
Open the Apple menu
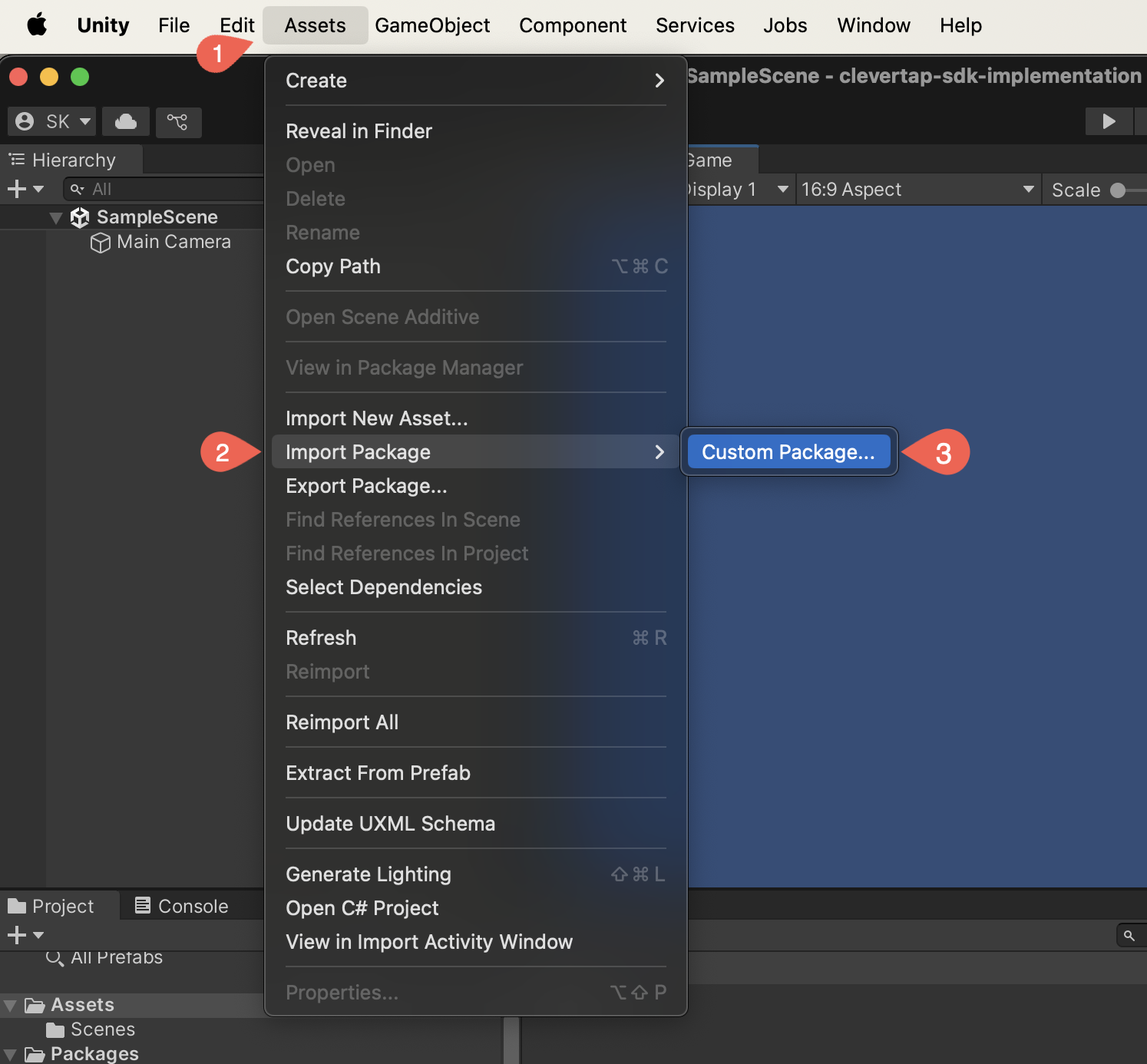click(37, 25)
